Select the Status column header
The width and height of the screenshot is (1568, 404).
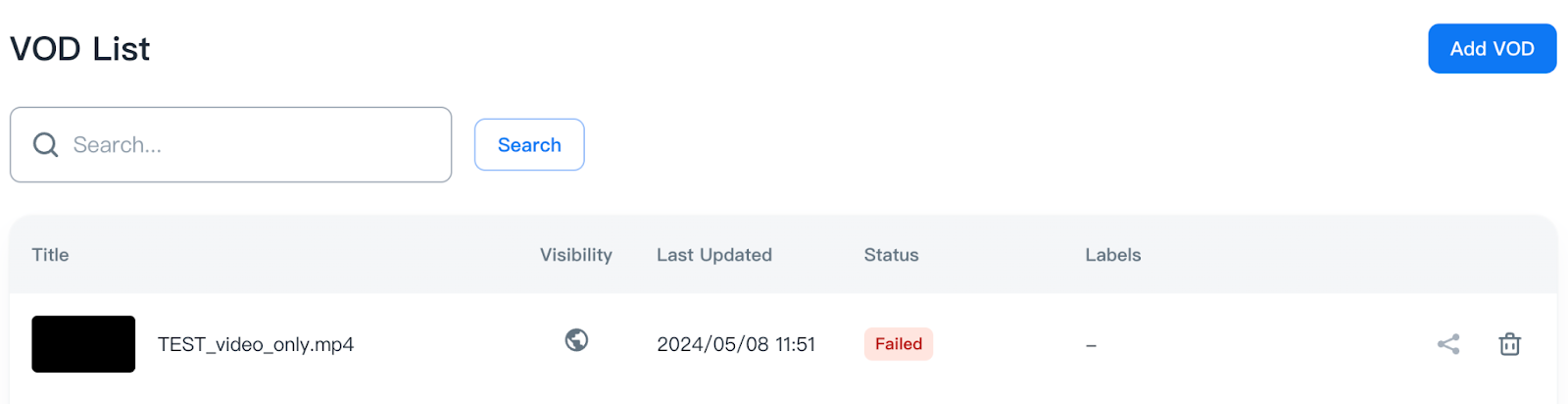(891, 255)
